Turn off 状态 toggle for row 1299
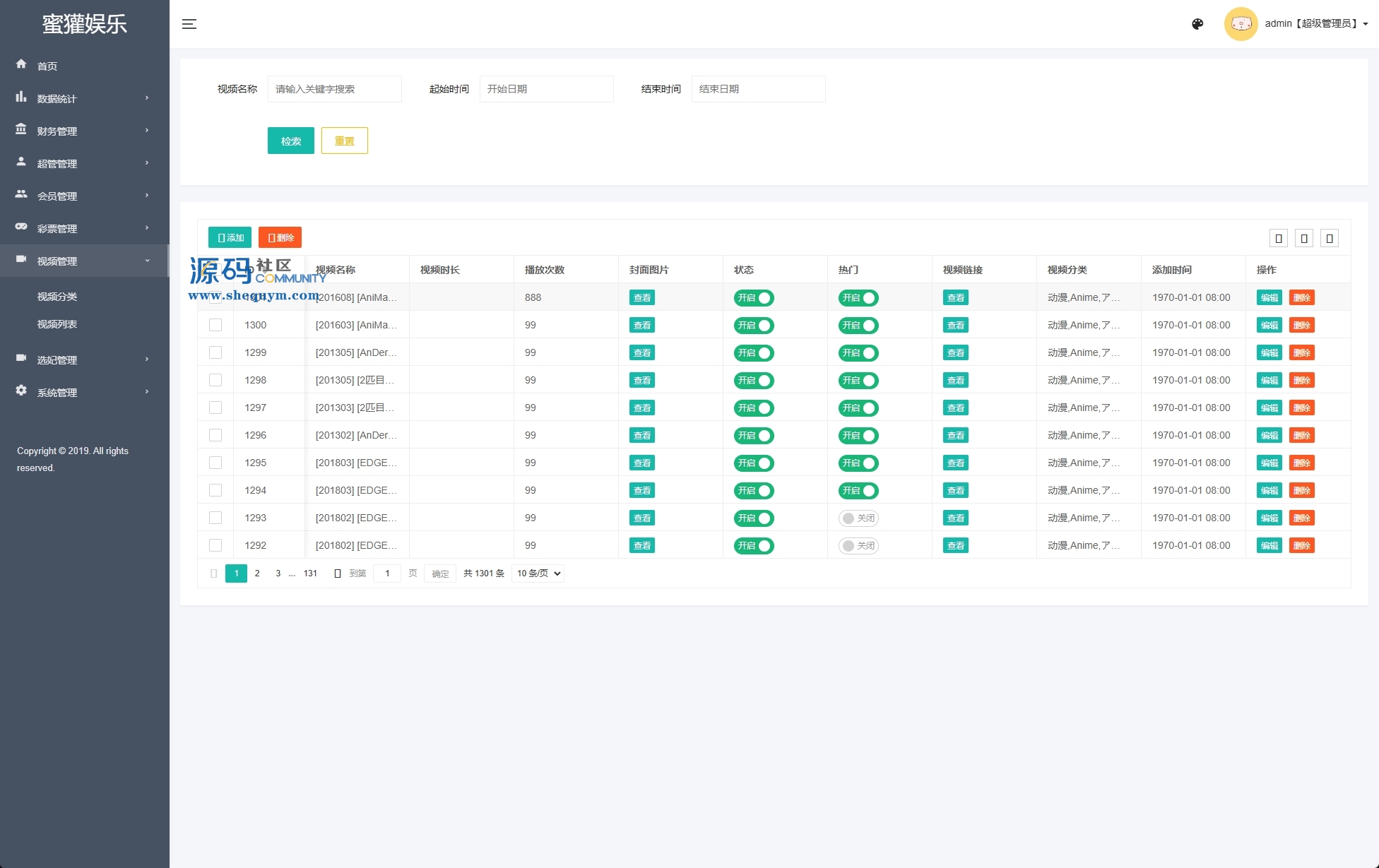The height and width of the screenshot is (868, 1379). 754,353
